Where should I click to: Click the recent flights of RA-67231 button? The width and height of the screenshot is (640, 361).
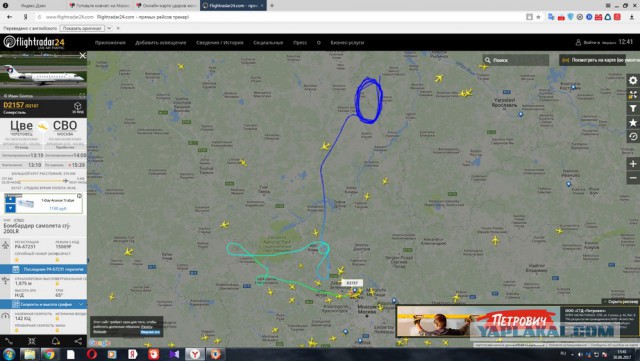[43, 269]
